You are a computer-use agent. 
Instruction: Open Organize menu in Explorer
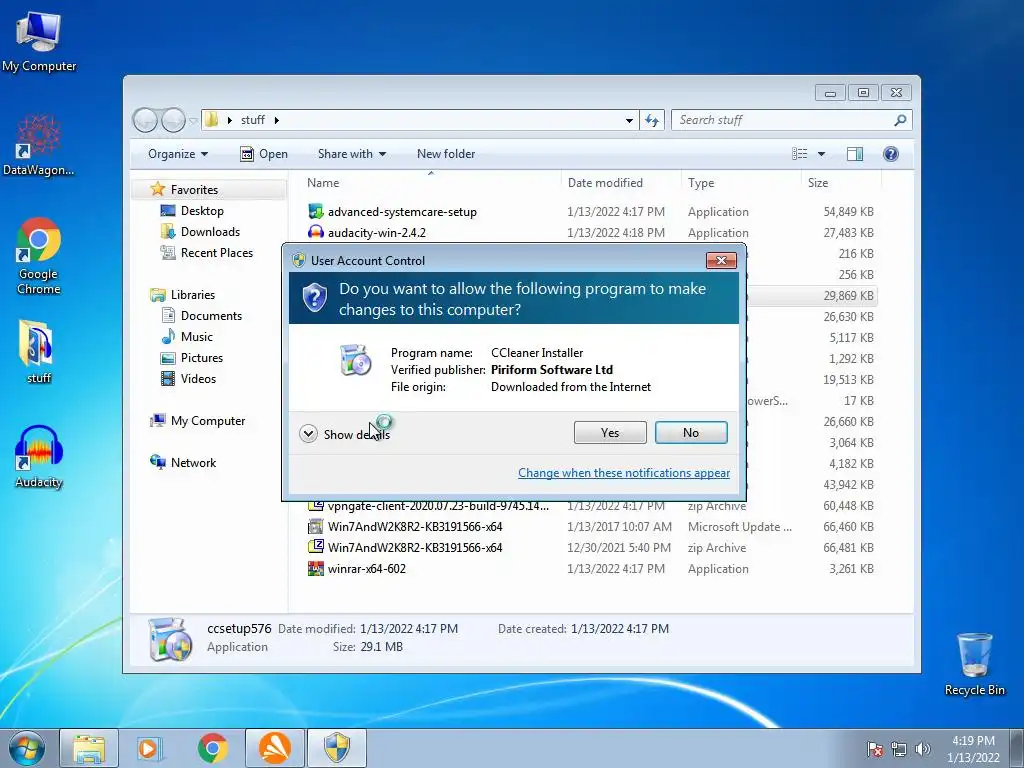(x=178, y=154)
